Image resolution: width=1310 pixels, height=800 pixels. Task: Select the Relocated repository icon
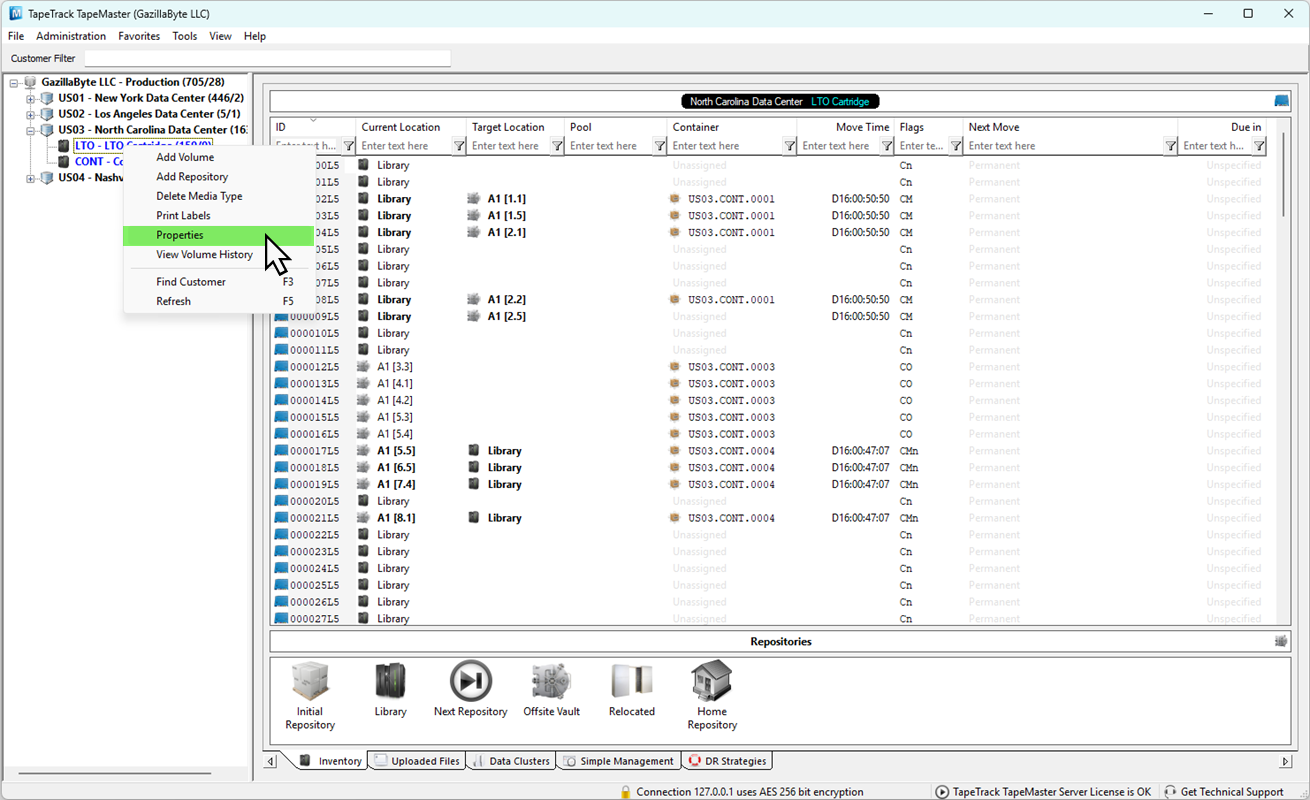631,681
